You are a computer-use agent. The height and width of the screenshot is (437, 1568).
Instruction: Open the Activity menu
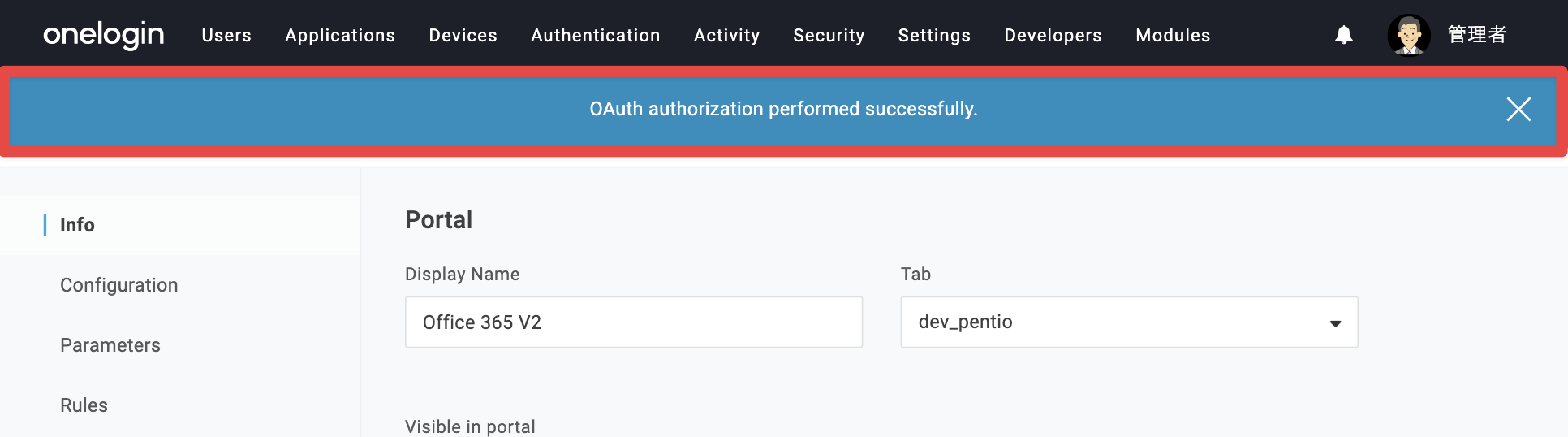pos(726,35)
